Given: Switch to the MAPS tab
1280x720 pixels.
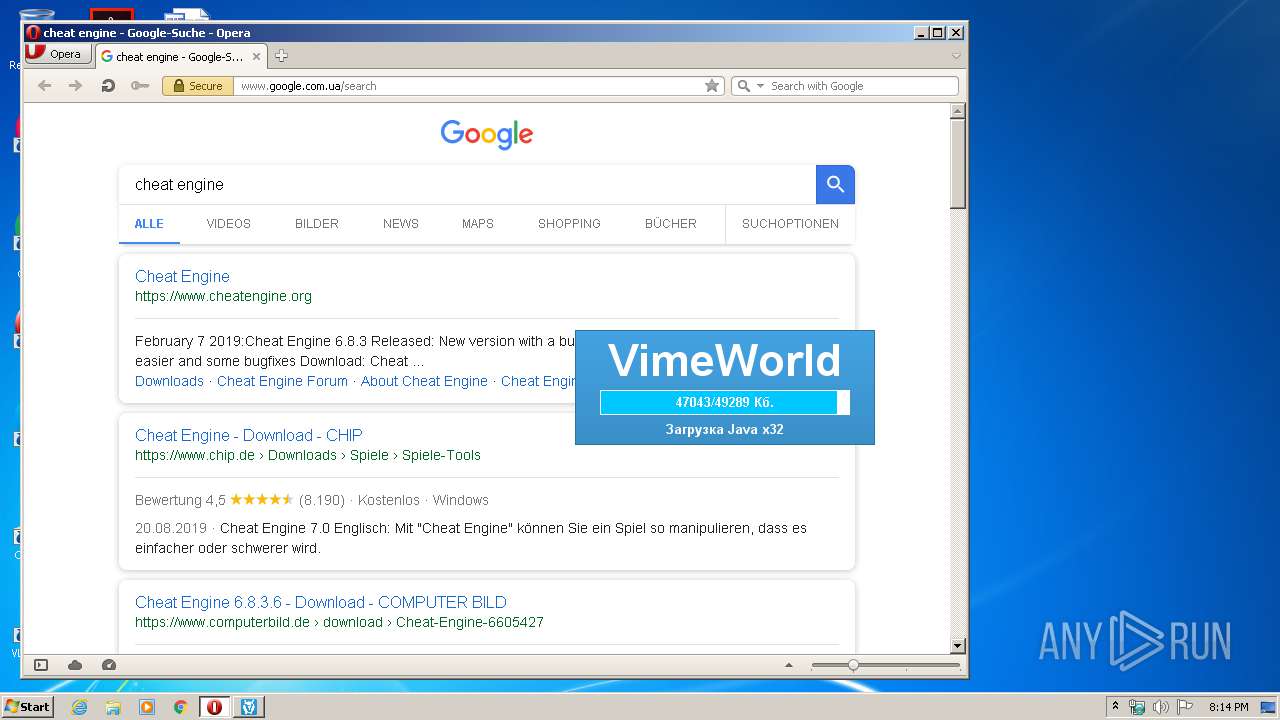Looking at the screenshot, I should pos(478,224).
